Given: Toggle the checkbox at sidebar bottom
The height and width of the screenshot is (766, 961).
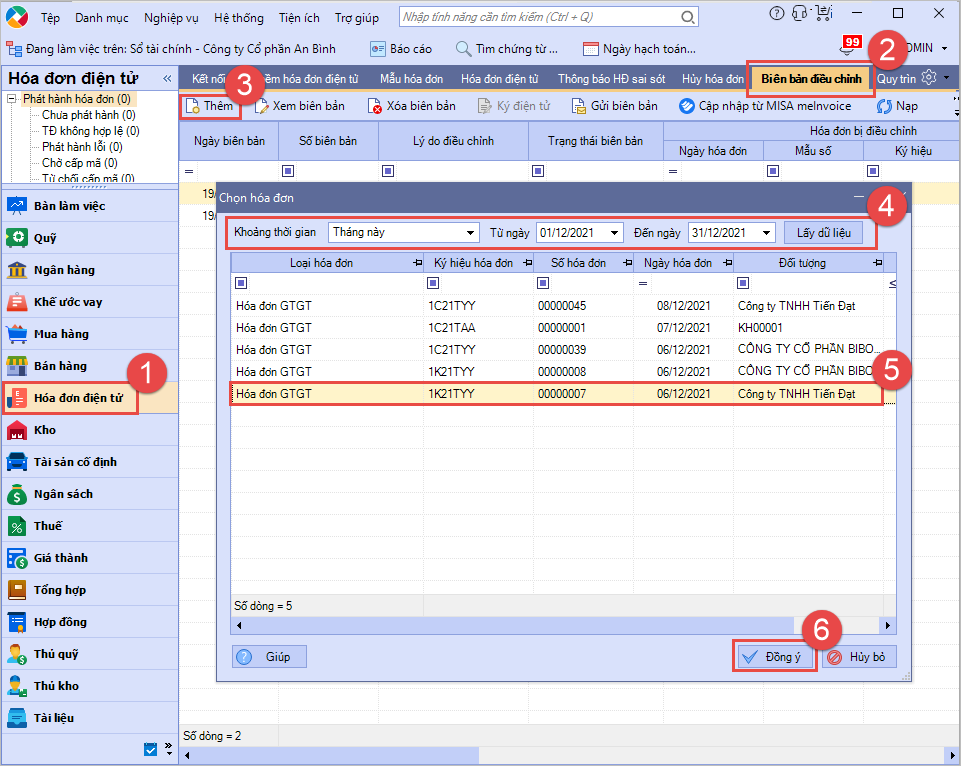Looking at the screenshot, I should [151, 749].
